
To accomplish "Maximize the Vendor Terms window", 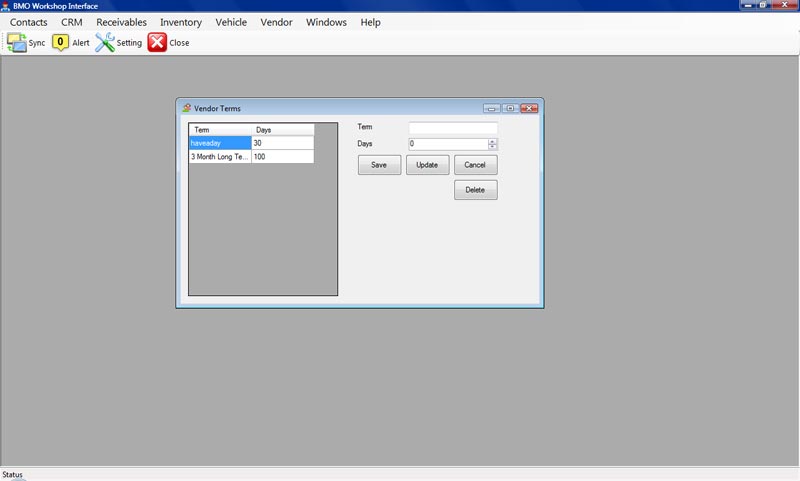I will (x=510, y=108).
